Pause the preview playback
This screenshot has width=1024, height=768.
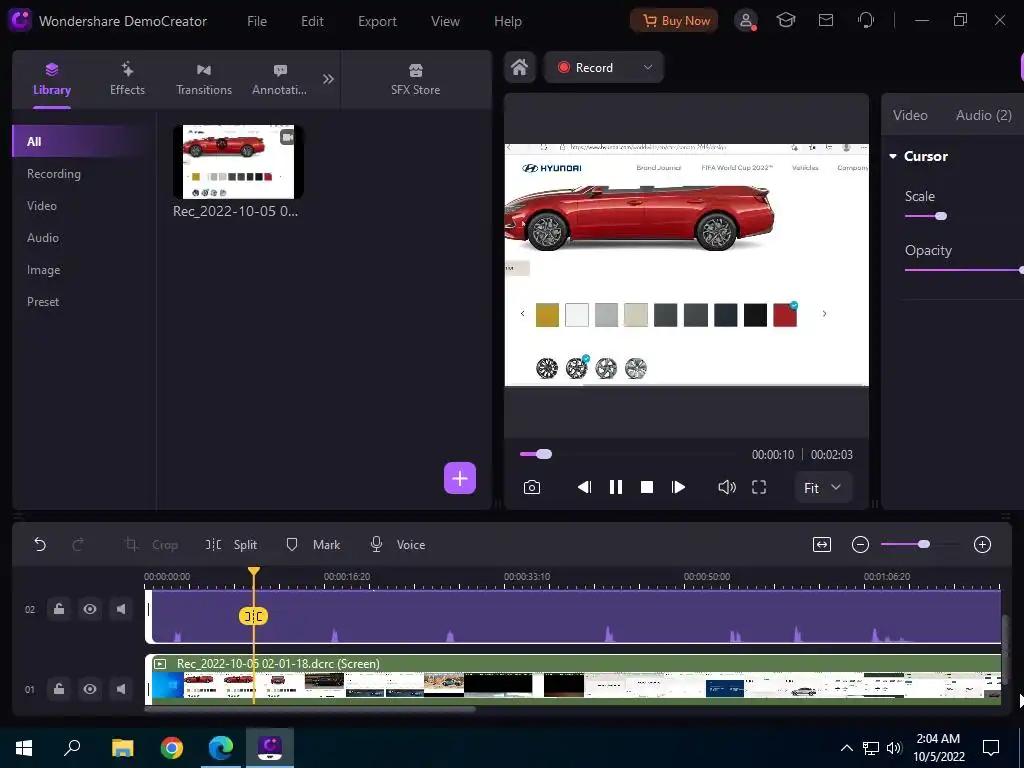(615, 487)
